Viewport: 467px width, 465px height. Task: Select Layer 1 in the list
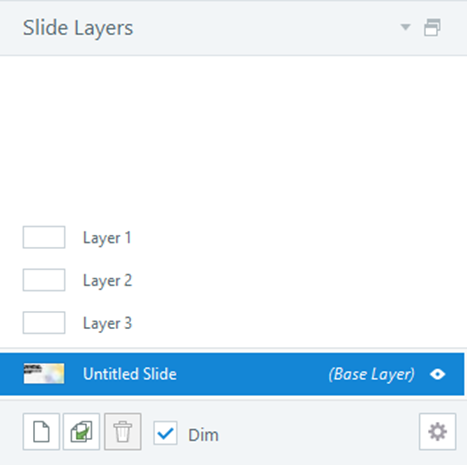coord(232,238)
